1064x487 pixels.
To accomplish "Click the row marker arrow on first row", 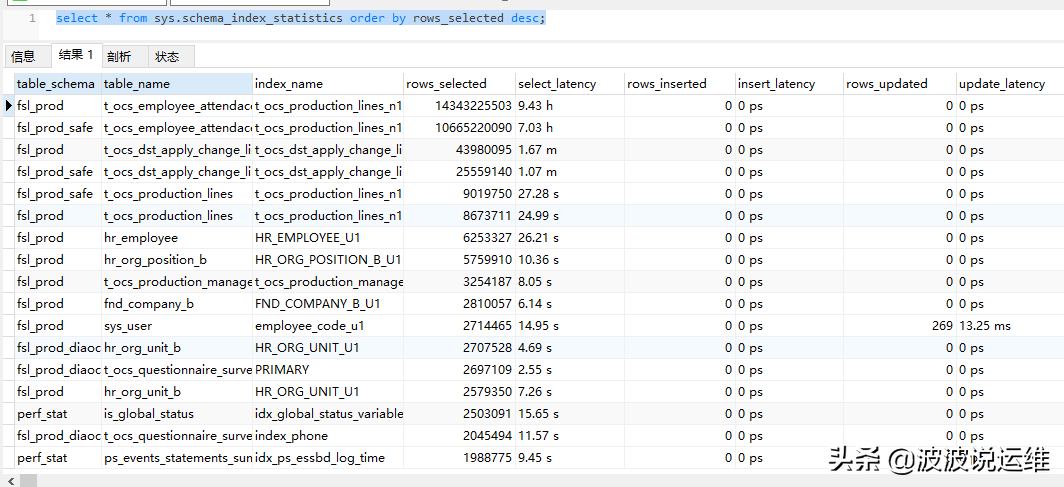I will [8, 106].
